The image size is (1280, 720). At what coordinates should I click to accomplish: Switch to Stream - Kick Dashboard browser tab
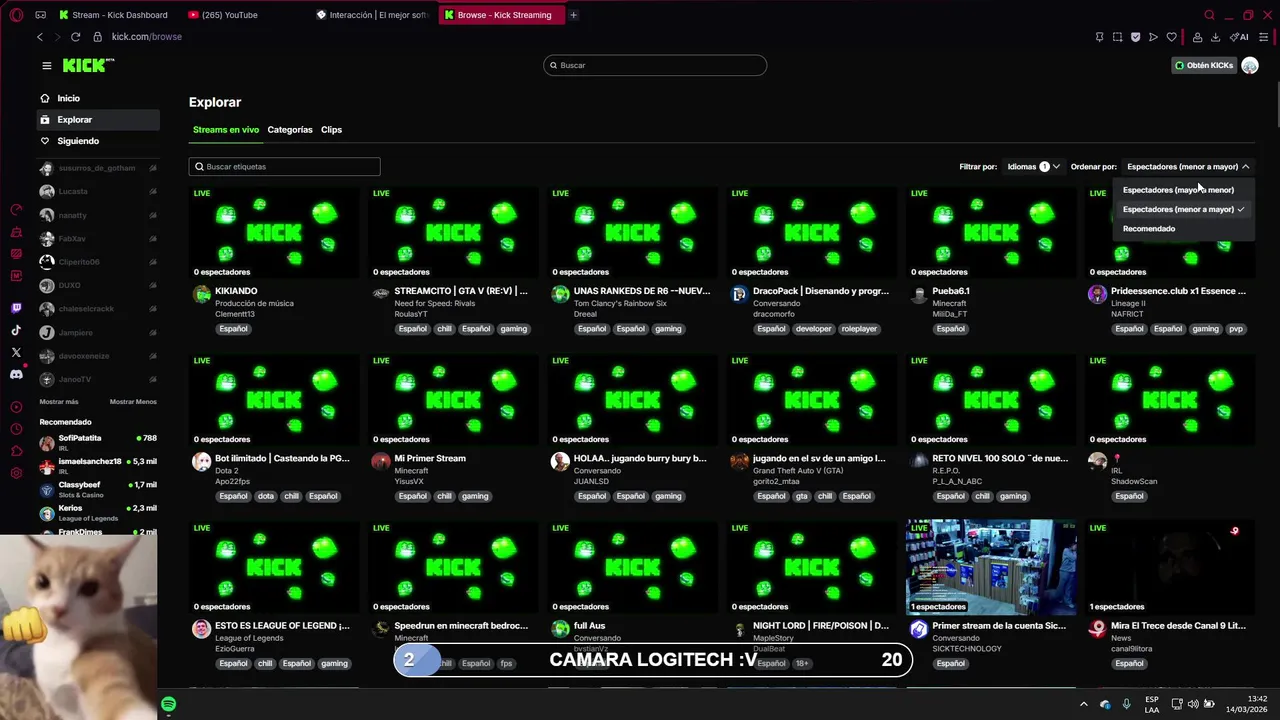pos(120,15)
